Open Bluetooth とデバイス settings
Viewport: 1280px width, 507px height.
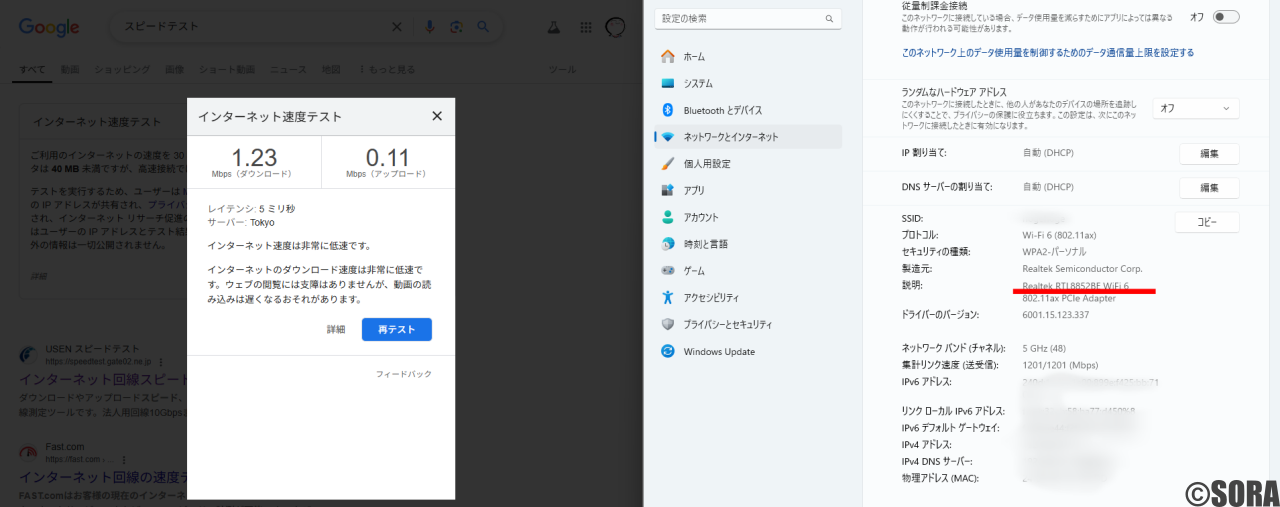click(748, 110)
